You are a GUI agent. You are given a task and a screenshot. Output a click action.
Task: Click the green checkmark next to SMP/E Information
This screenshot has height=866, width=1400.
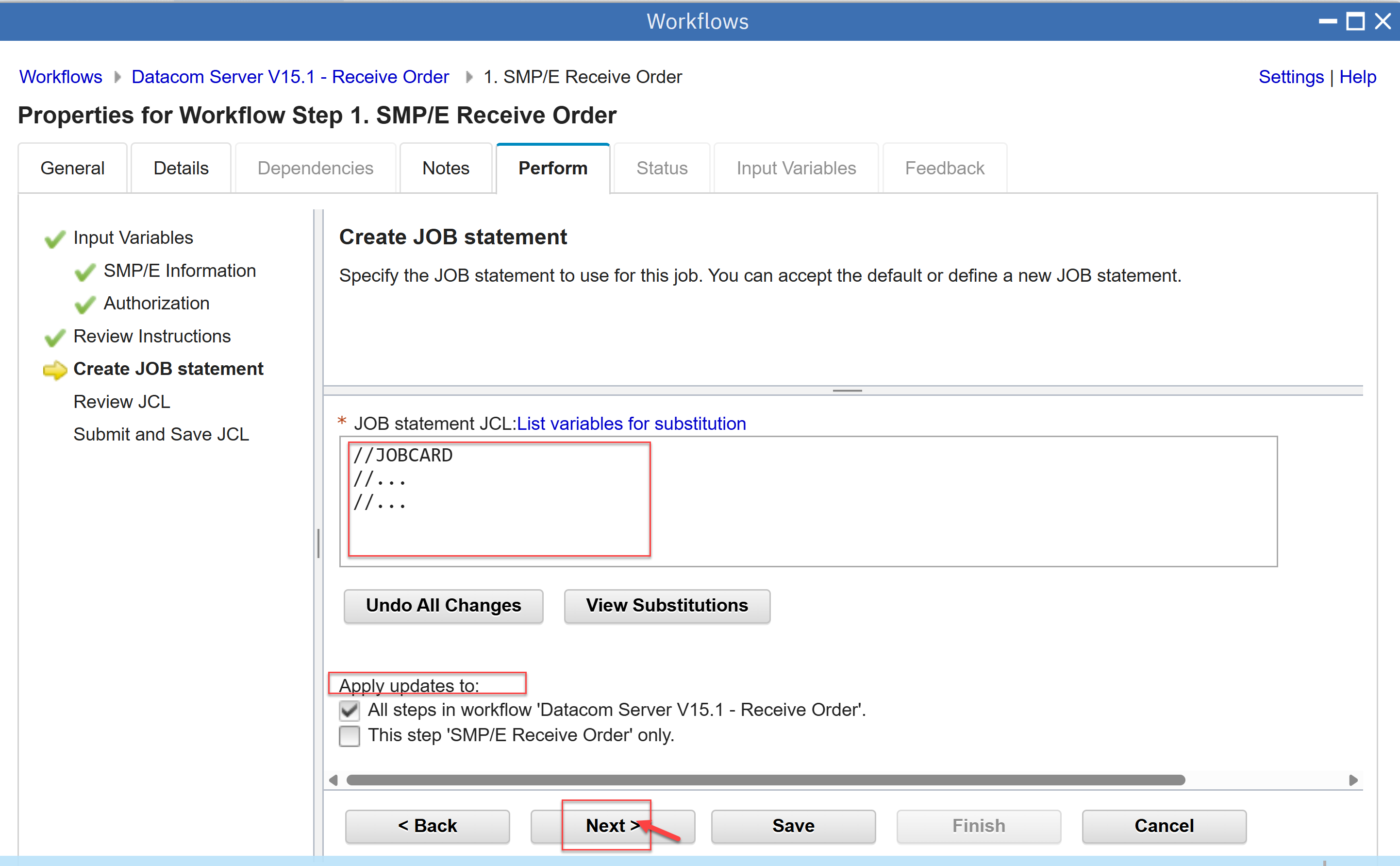(85, 272)
